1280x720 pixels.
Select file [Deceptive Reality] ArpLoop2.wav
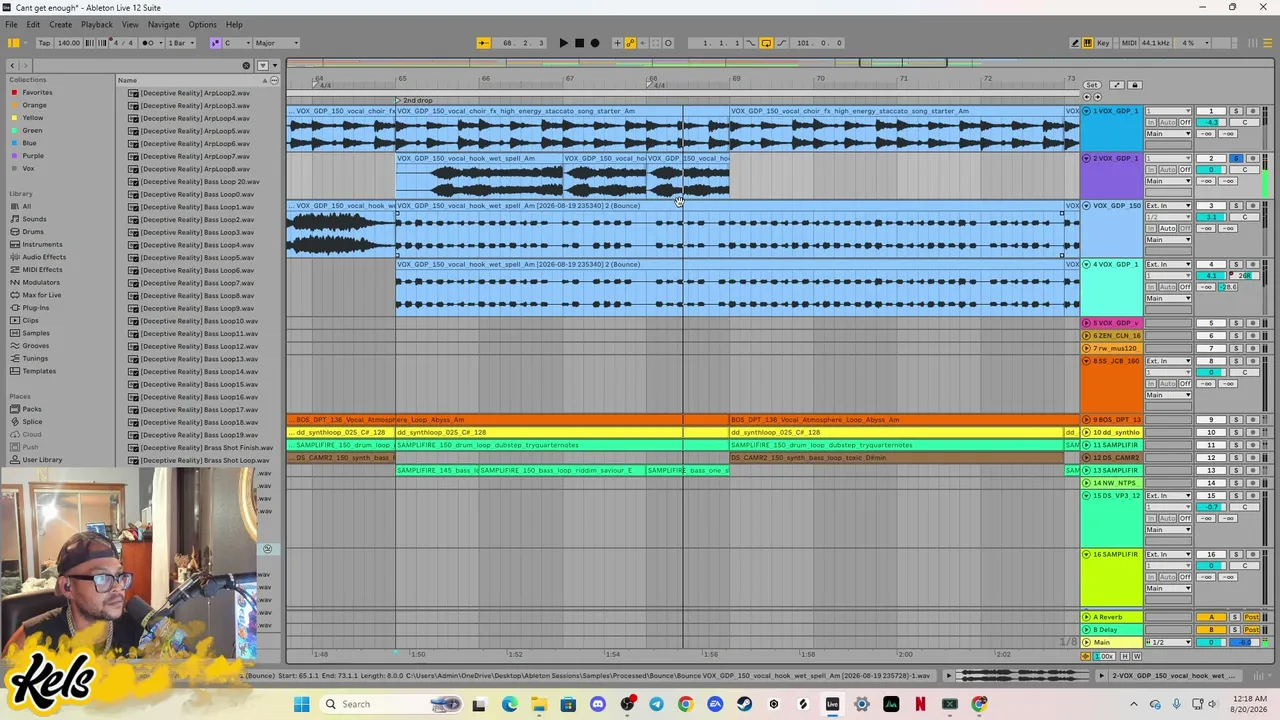pos(195,93)
